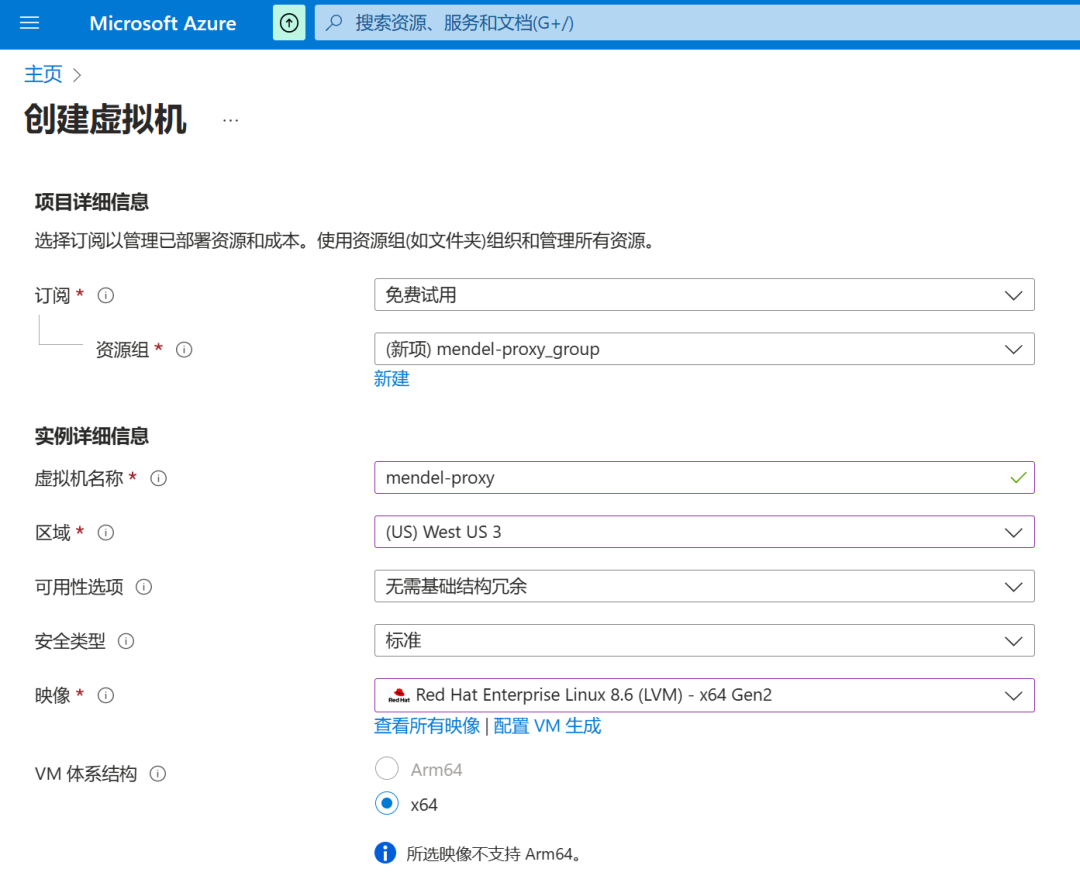Screen dimensions: 1080x886
Task: Select the Arm64 architecture radio button
Action: [387, 768]
